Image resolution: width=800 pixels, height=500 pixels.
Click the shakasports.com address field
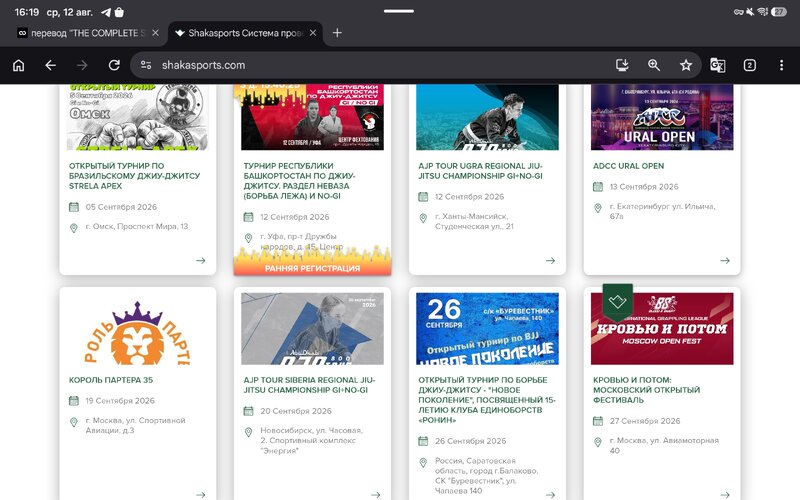(203, 65)
